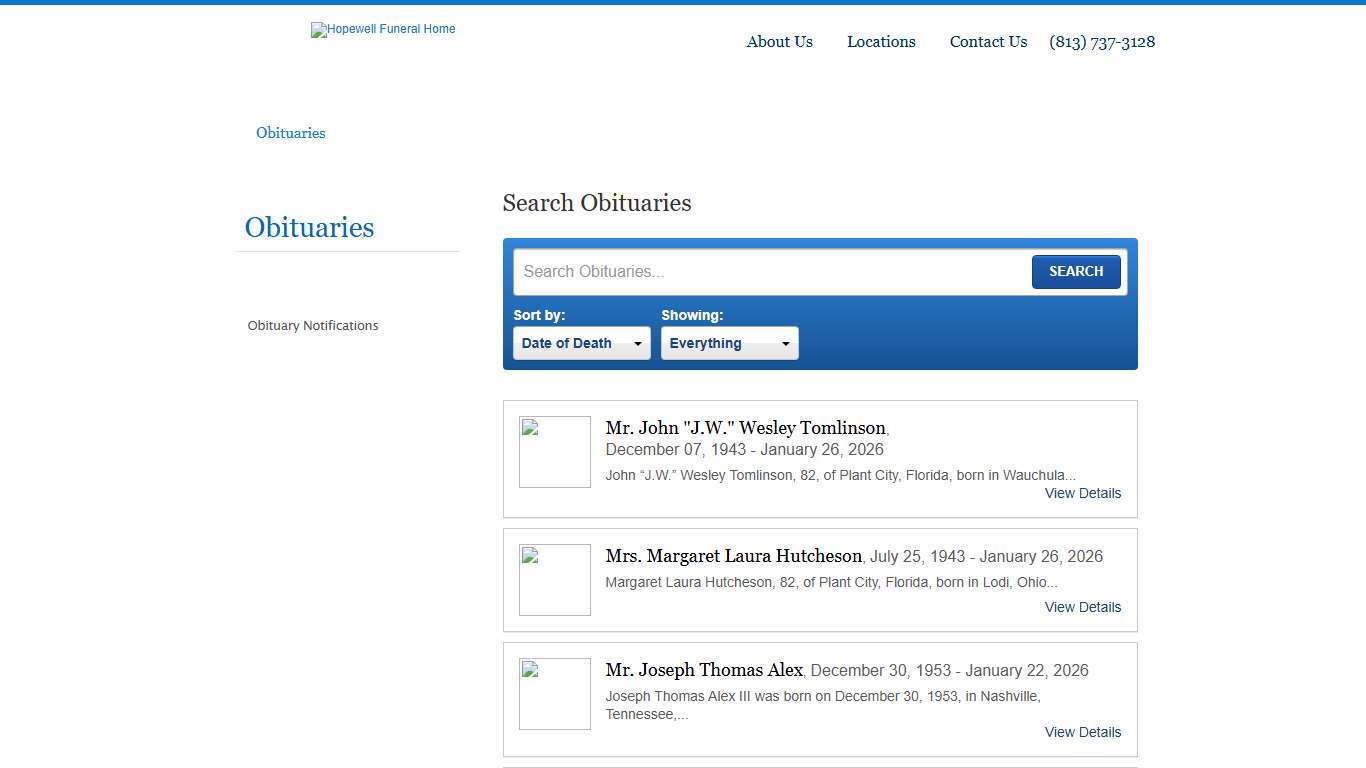Open Obituary Notifications in the sidebar
The width and height of the screenshot is (1366, 768).
[x=313, y=326]
